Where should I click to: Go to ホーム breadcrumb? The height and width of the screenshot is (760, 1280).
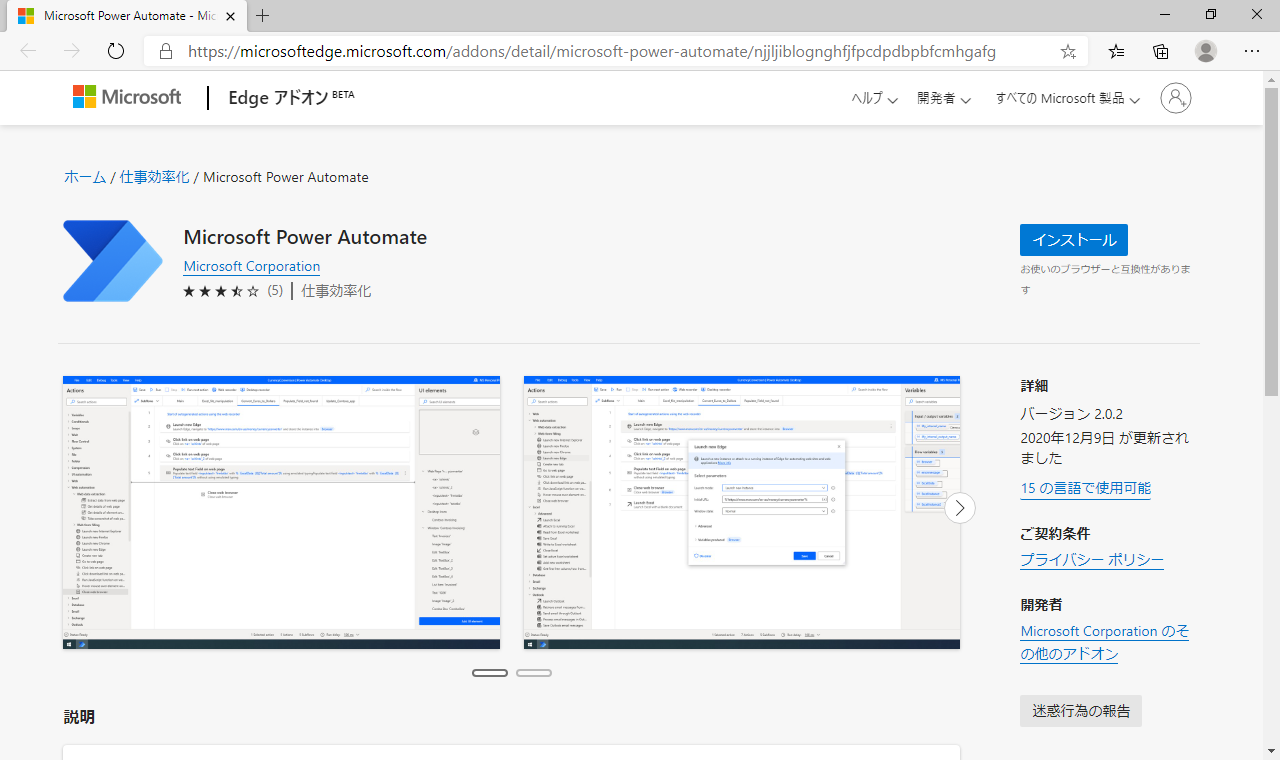[x=85, y=177]
